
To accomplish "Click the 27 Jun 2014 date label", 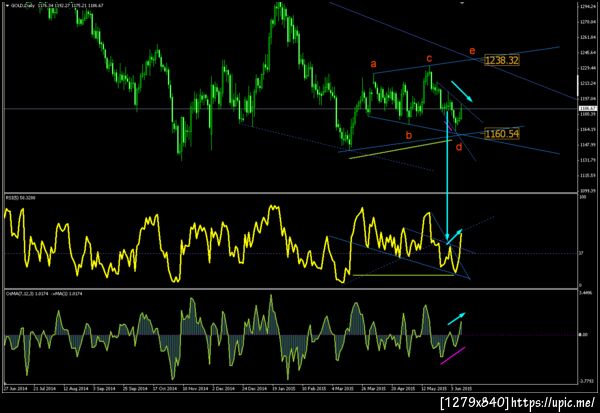I will coord(16,389).
